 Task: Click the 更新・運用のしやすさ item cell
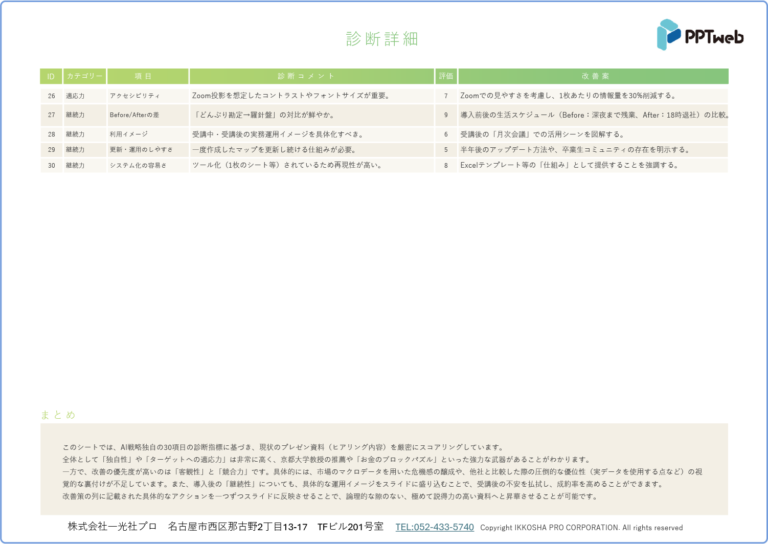click(148, 150)
